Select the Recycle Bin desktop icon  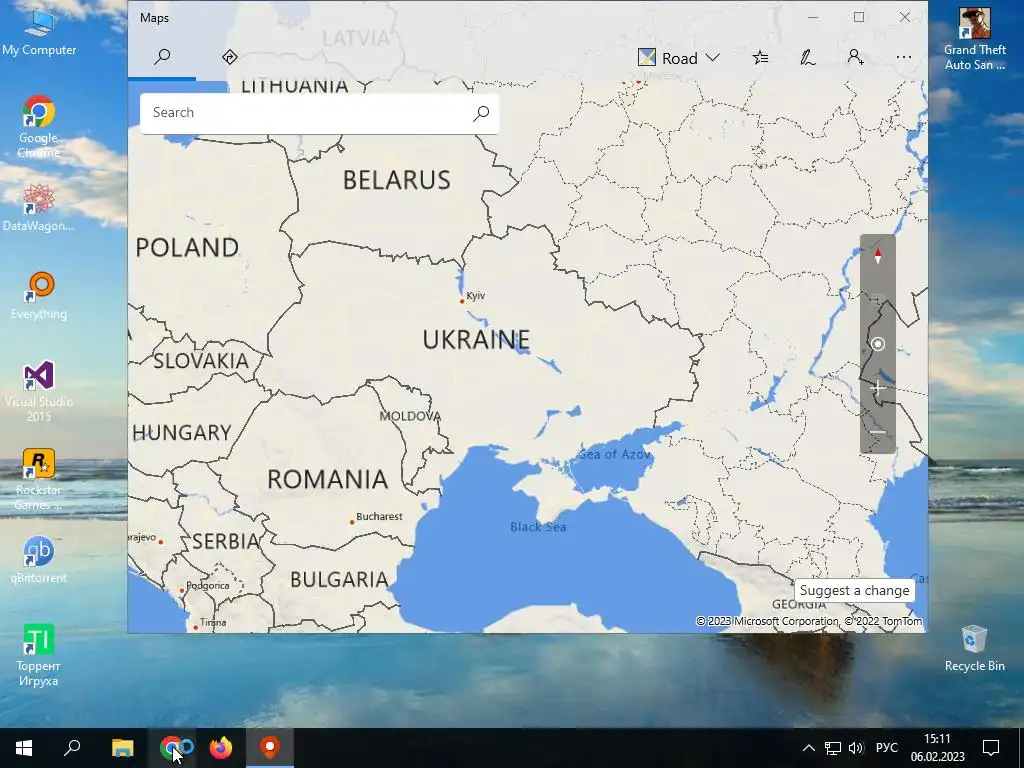974,648
